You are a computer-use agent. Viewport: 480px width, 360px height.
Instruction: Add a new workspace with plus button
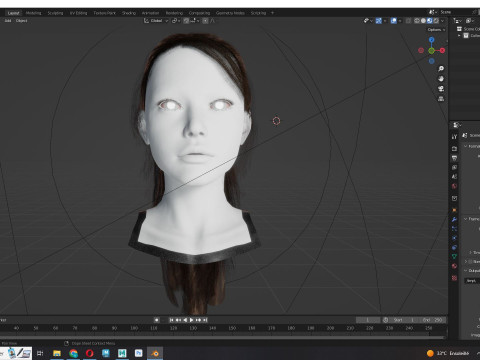pos(272,13)
